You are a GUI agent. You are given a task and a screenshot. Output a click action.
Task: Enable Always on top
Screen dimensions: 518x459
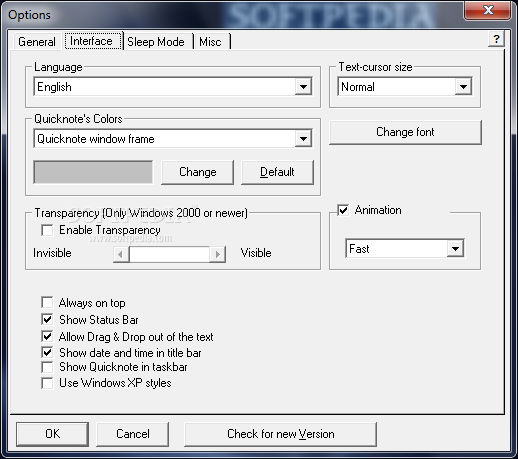[47, 303]
